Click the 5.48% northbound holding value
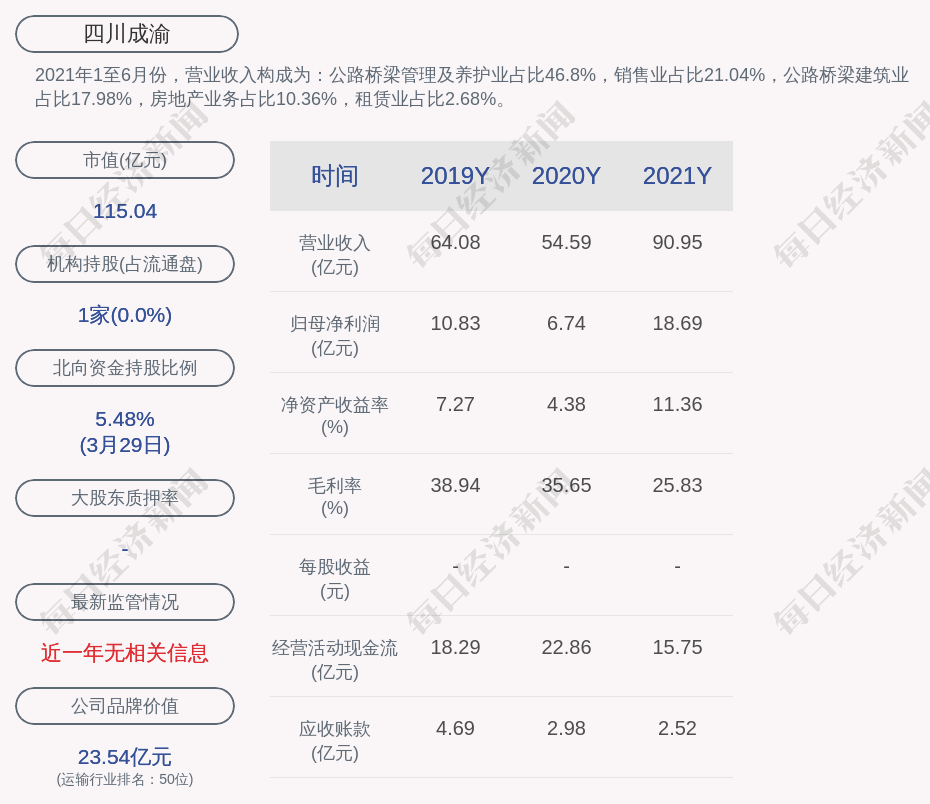 [125, 419]
